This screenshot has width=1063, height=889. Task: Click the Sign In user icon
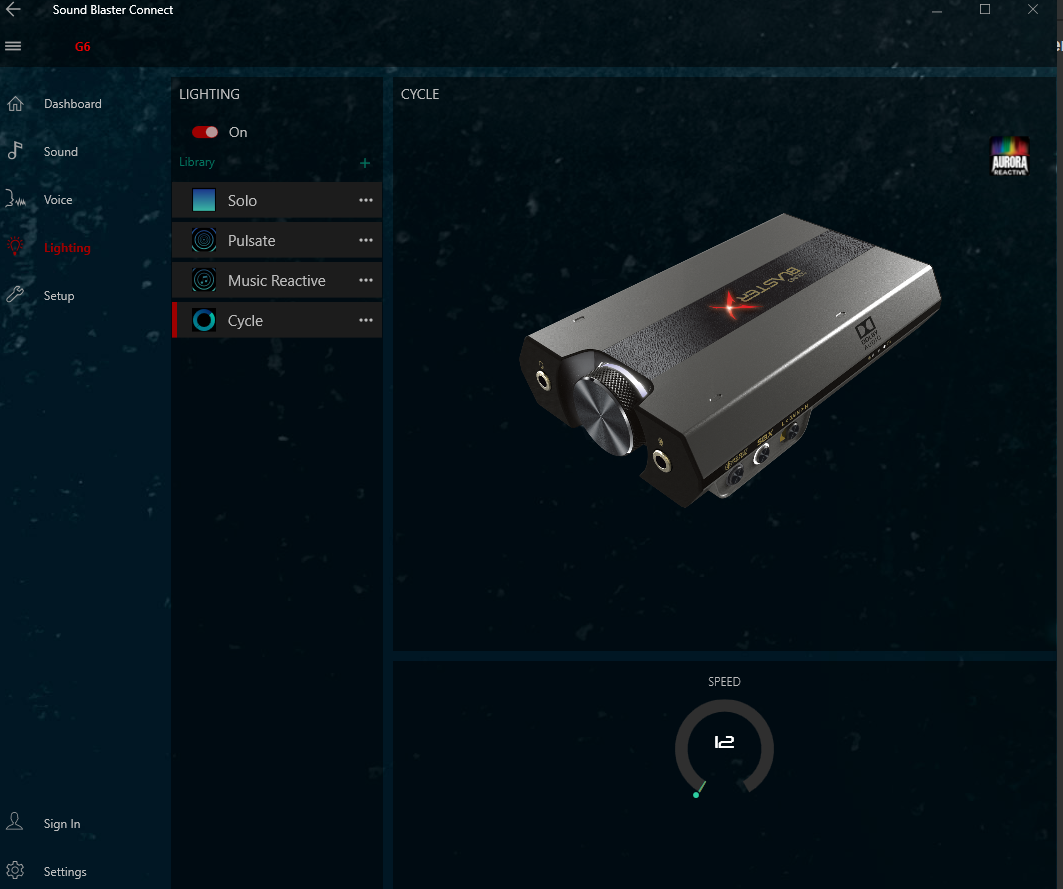14,822
